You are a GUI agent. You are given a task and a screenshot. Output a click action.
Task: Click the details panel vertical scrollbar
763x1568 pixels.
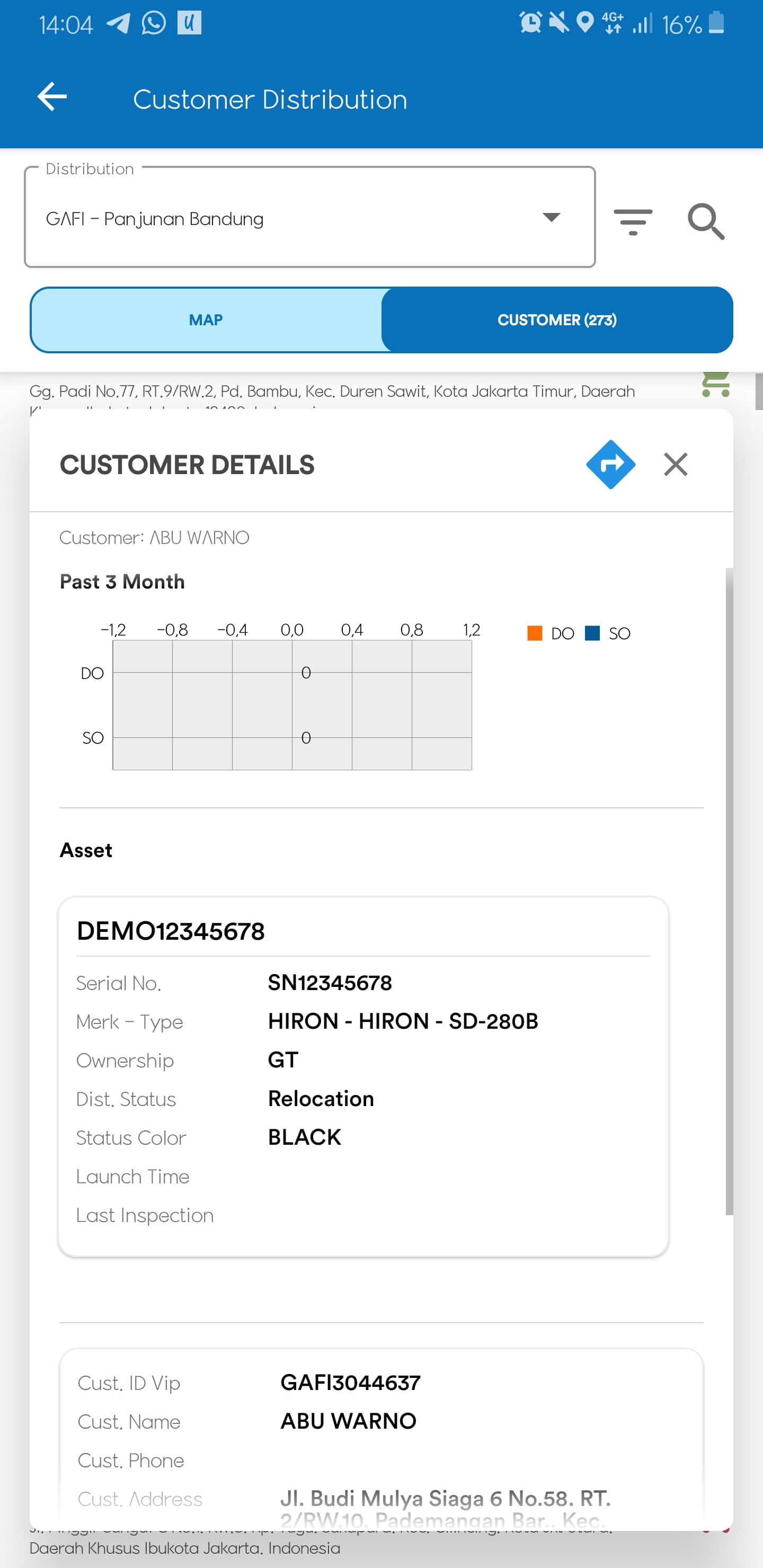coord(729,892)
